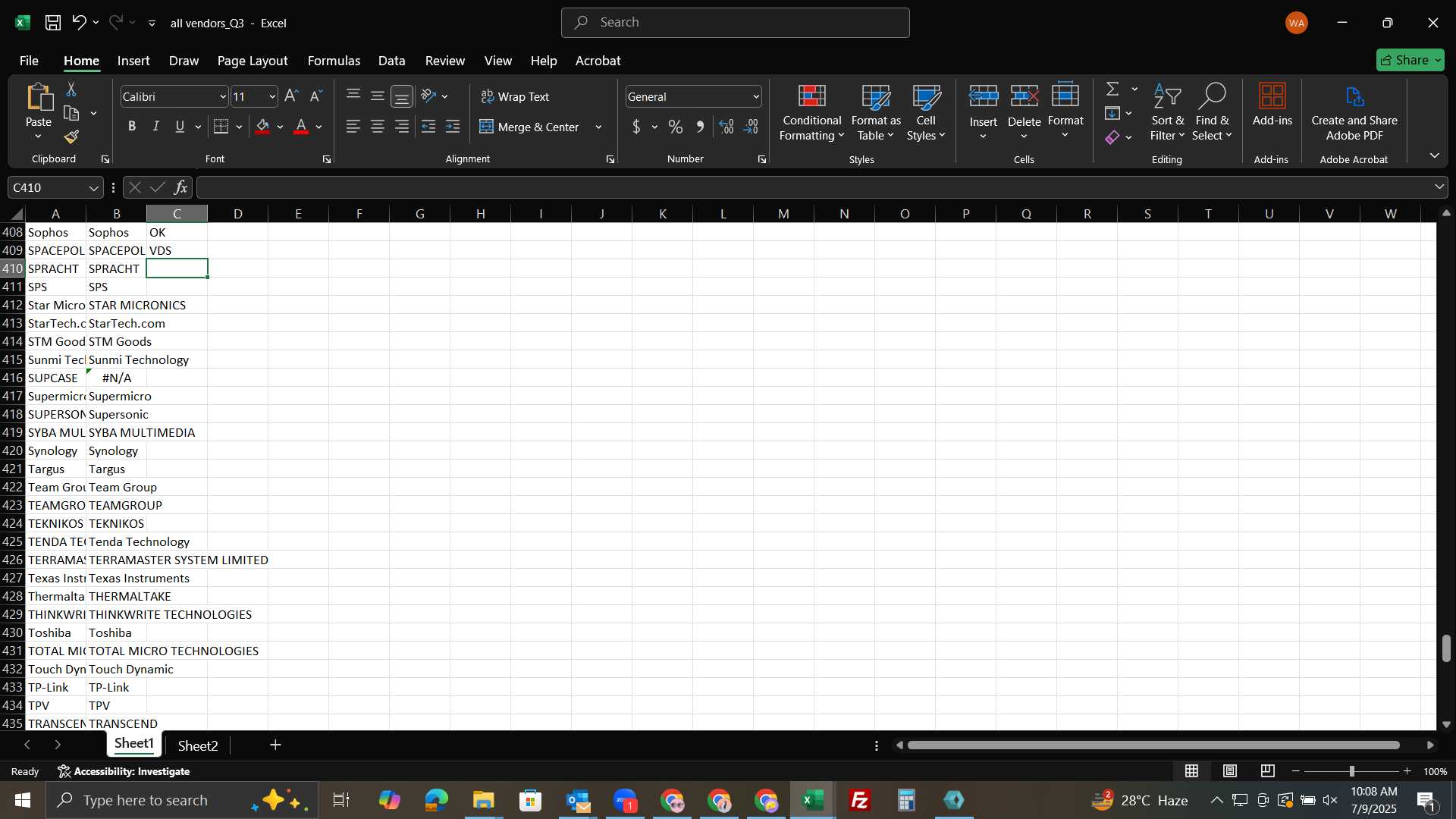
Task: Switch to Page Break Preview icon
Action: (x=1268, y=771)
